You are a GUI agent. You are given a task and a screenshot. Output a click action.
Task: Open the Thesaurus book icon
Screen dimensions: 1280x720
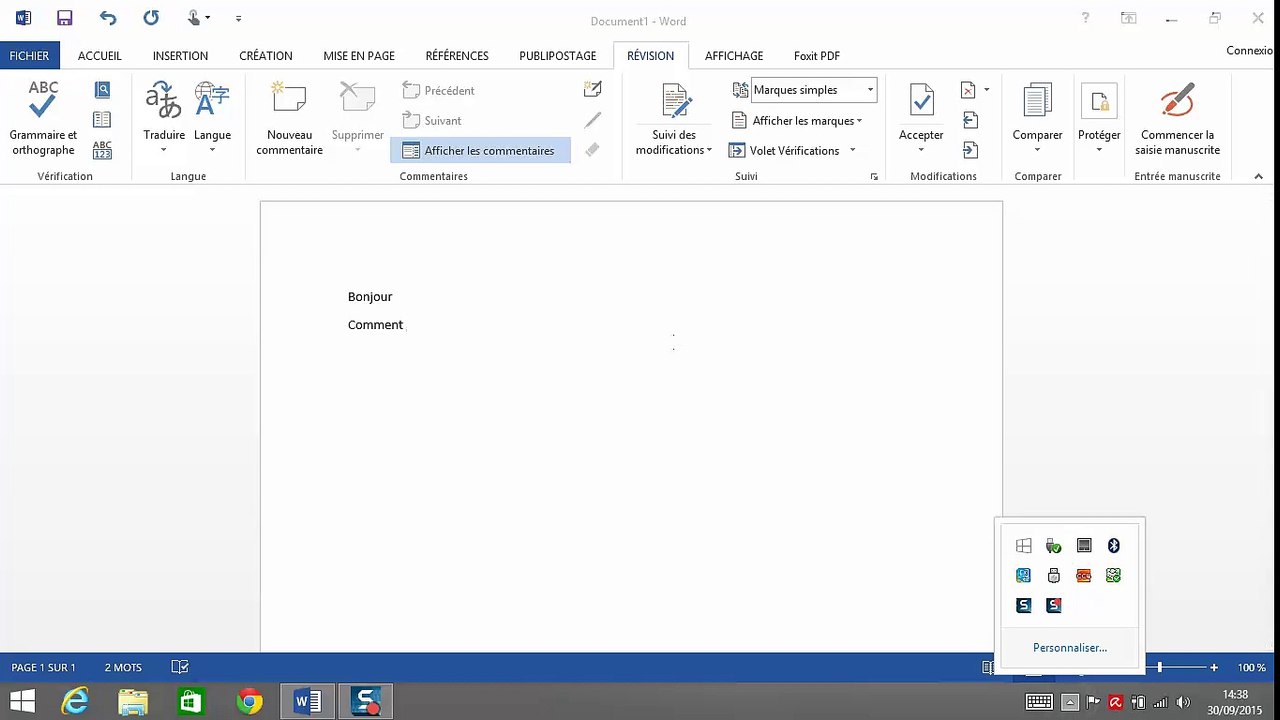click(102, 120)
